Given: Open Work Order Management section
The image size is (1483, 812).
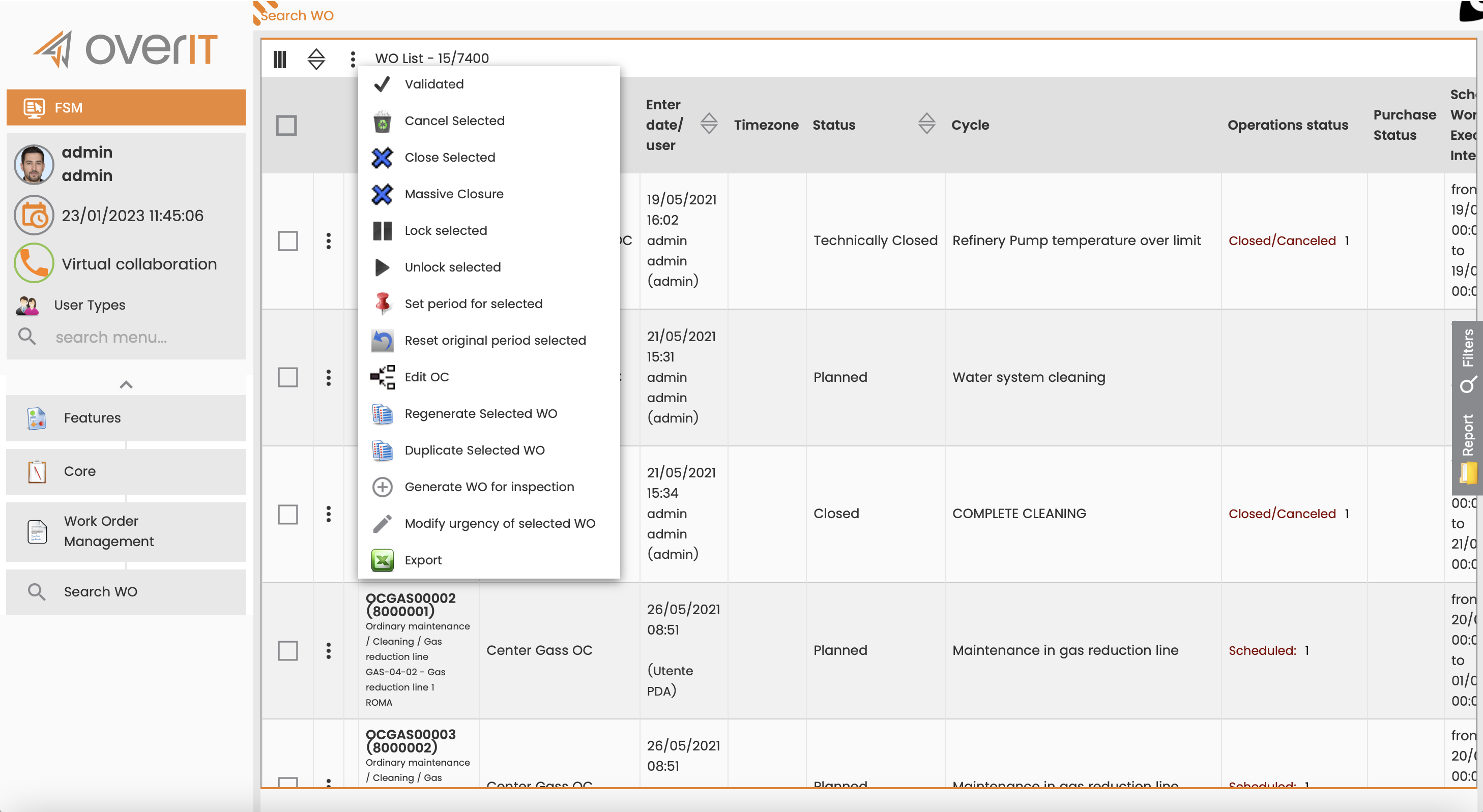Looking at the screenshot, I should 126,532.
